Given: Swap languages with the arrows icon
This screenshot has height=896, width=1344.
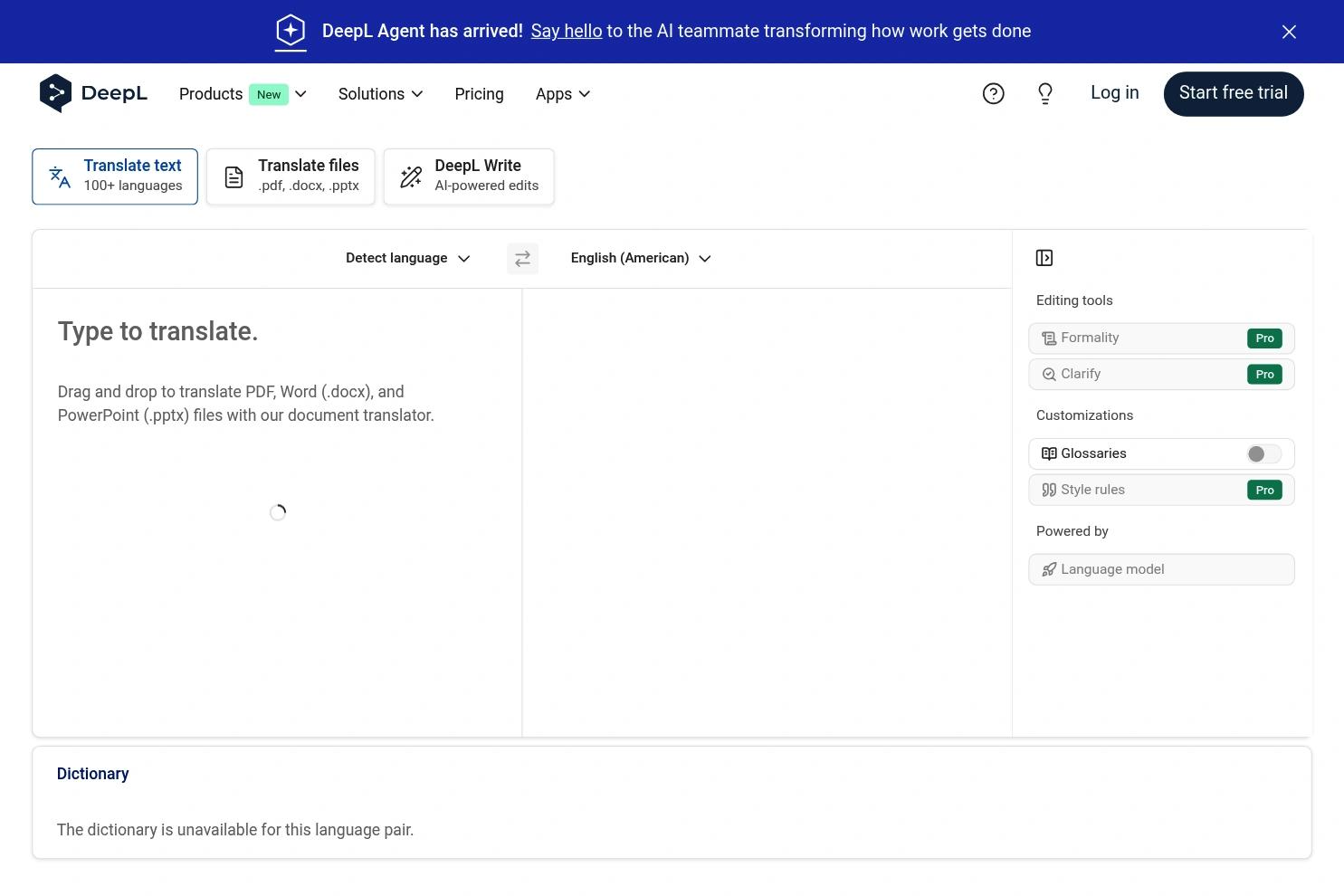Looking at the screenshot, I should point(522,259).
